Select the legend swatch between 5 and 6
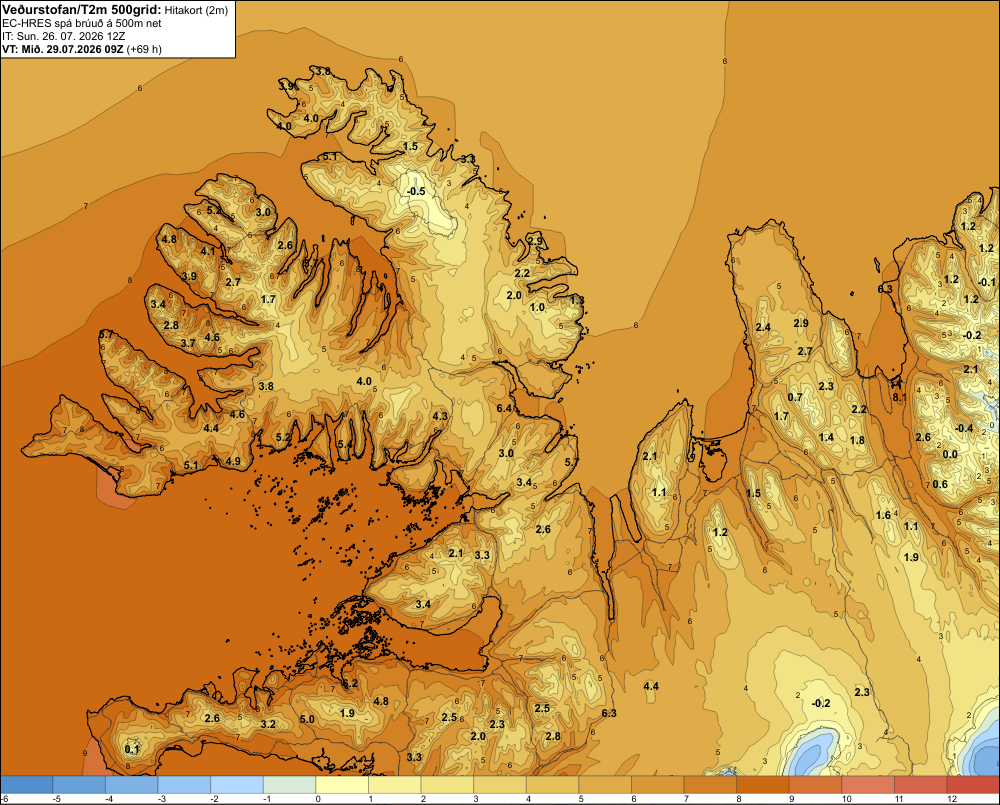The height and width of the screenshot is (805, 1000). tap(605, 785)
